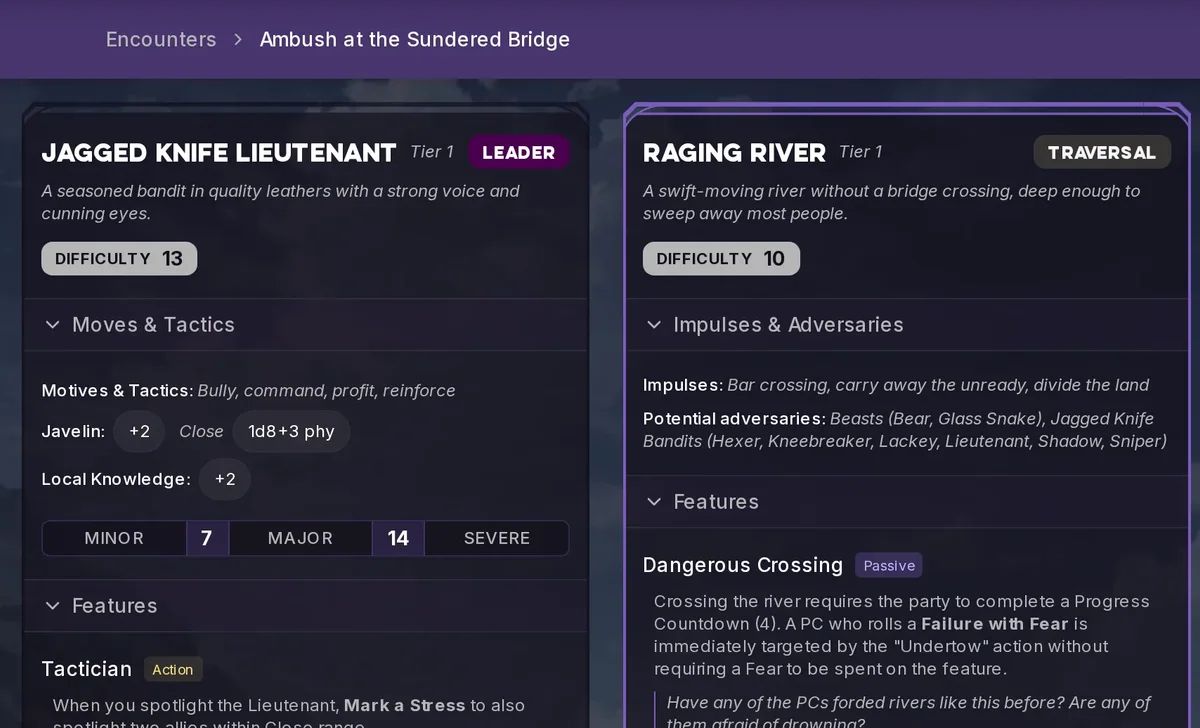Collapse the Moves & Tactics section
Viewport: 1200px width, 728px height.
tap(305, 324)
